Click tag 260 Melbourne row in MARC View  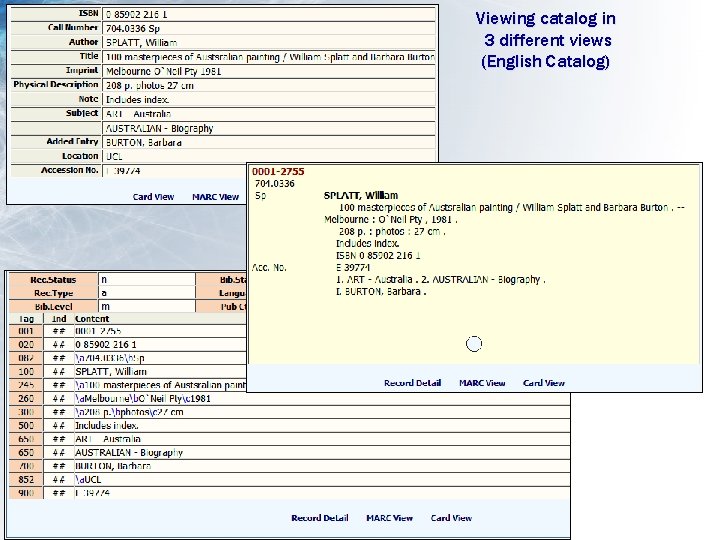[289, 399]
